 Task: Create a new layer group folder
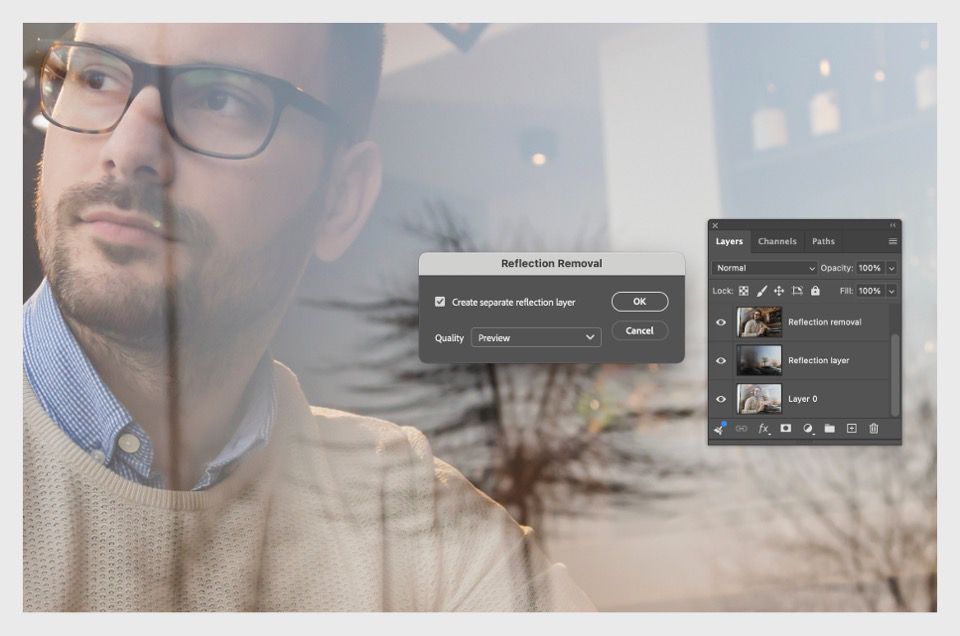click(831, 429)
